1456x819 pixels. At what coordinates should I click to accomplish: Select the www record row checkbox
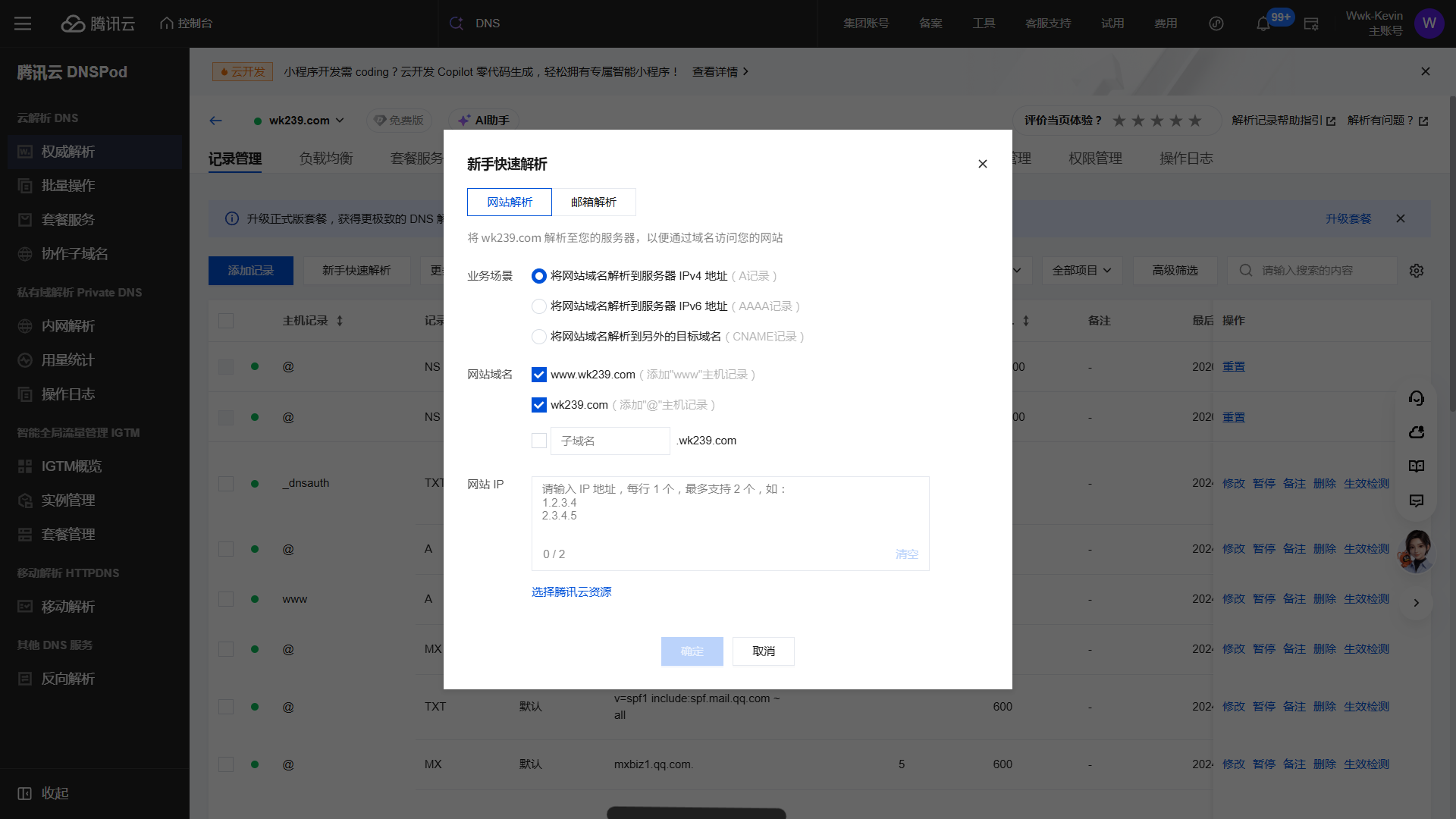tap(226, 599)
